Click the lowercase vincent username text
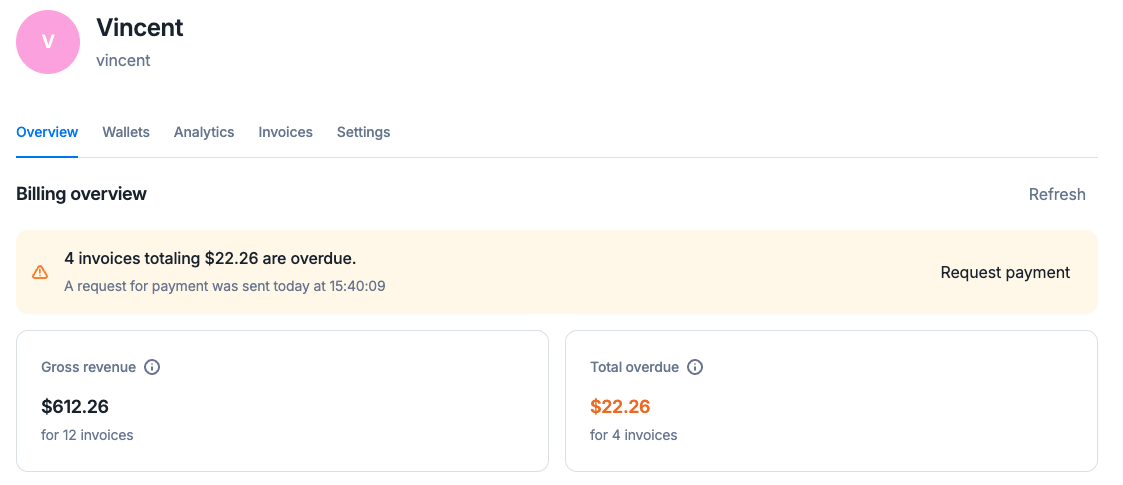Screen dimensions: 1123x485 tap(123, 60)
